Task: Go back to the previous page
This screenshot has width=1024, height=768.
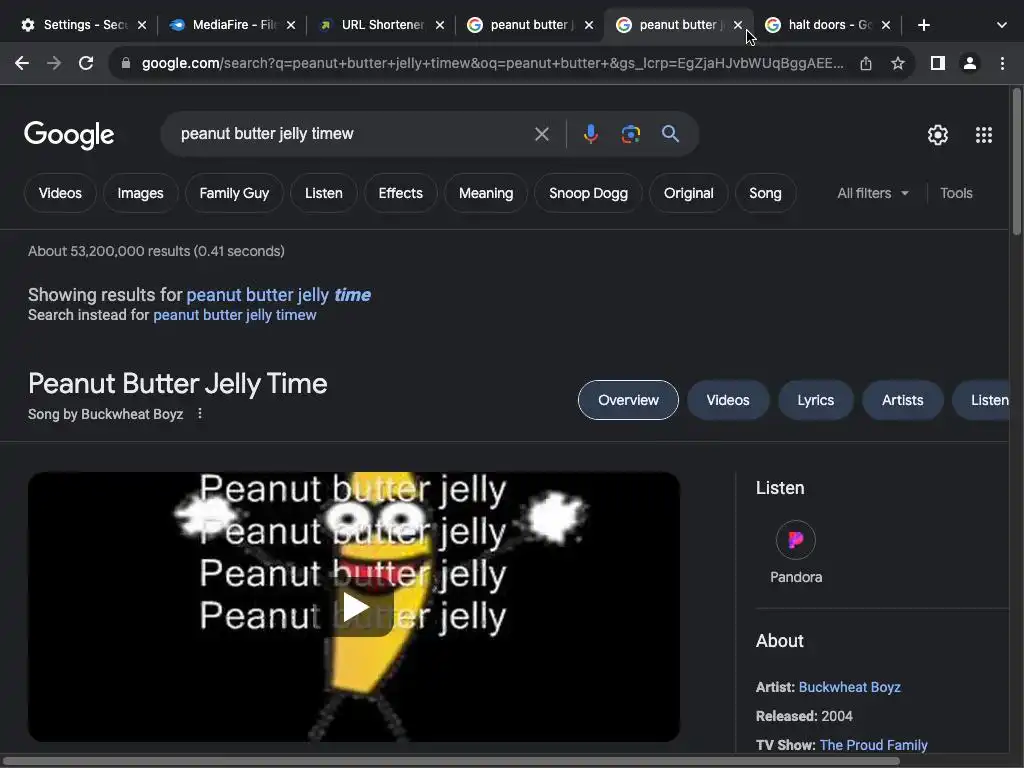Action: [x=22, y=63]
